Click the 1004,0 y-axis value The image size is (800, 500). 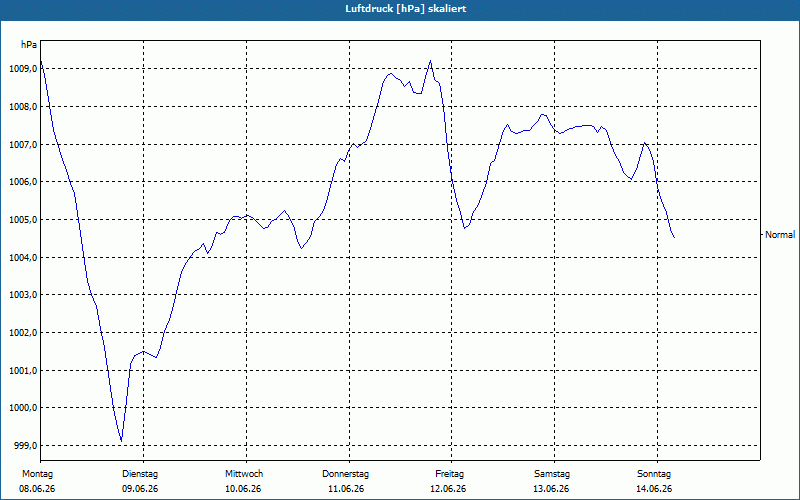click(23, 258)
